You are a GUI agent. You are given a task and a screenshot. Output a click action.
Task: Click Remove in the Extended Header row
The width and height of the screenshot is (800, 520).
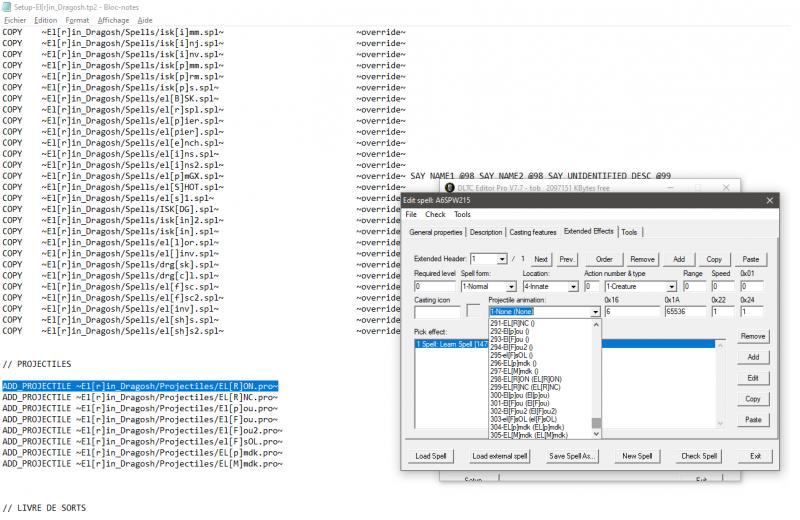[x=642, y=259]
